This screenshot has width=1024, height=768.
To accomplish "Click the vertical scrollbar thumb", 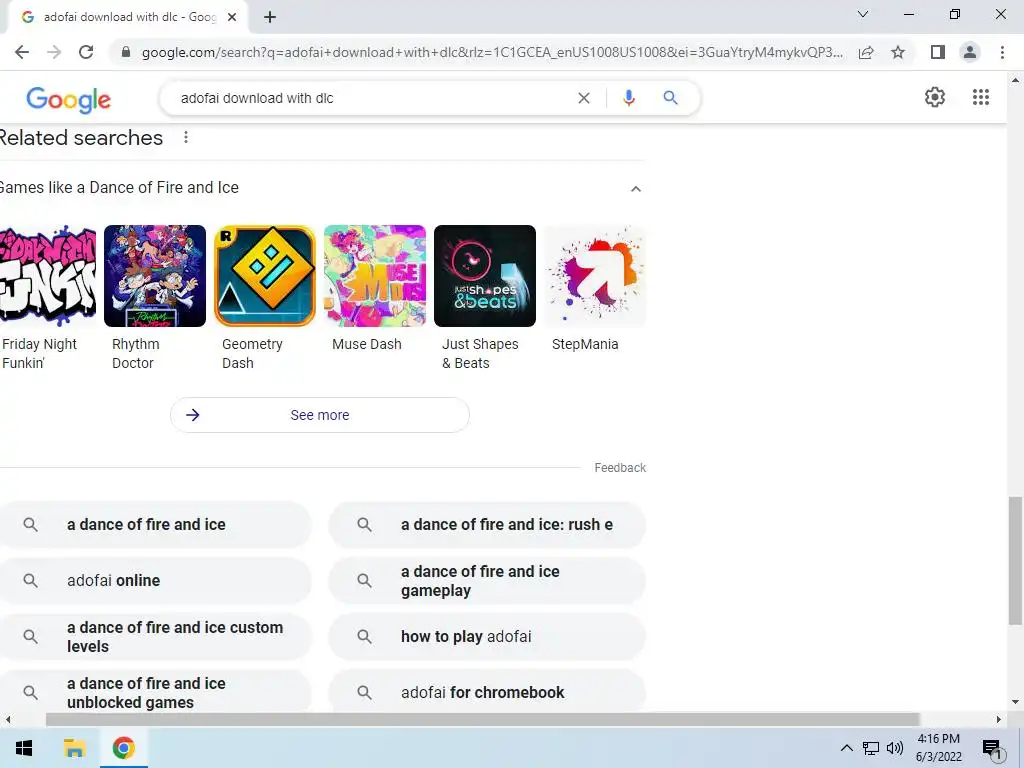I will click(1015, 560).
